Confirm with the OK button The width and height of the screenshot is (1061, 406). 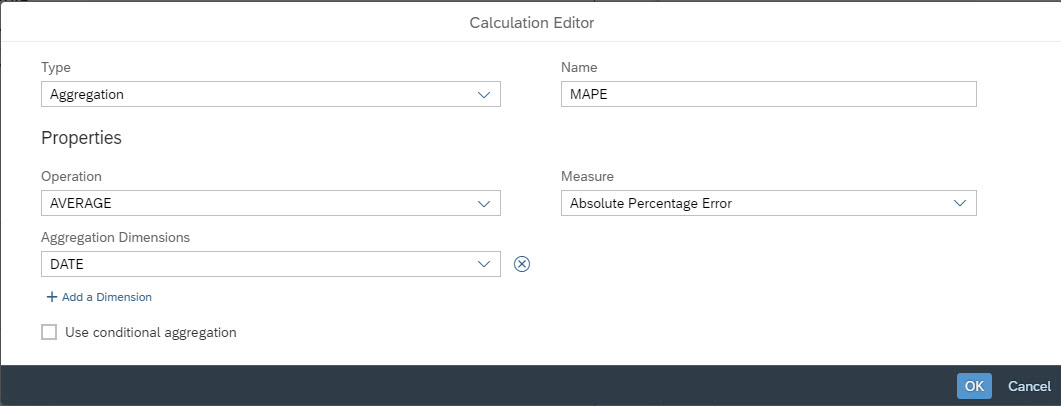[x=974, y=386]
